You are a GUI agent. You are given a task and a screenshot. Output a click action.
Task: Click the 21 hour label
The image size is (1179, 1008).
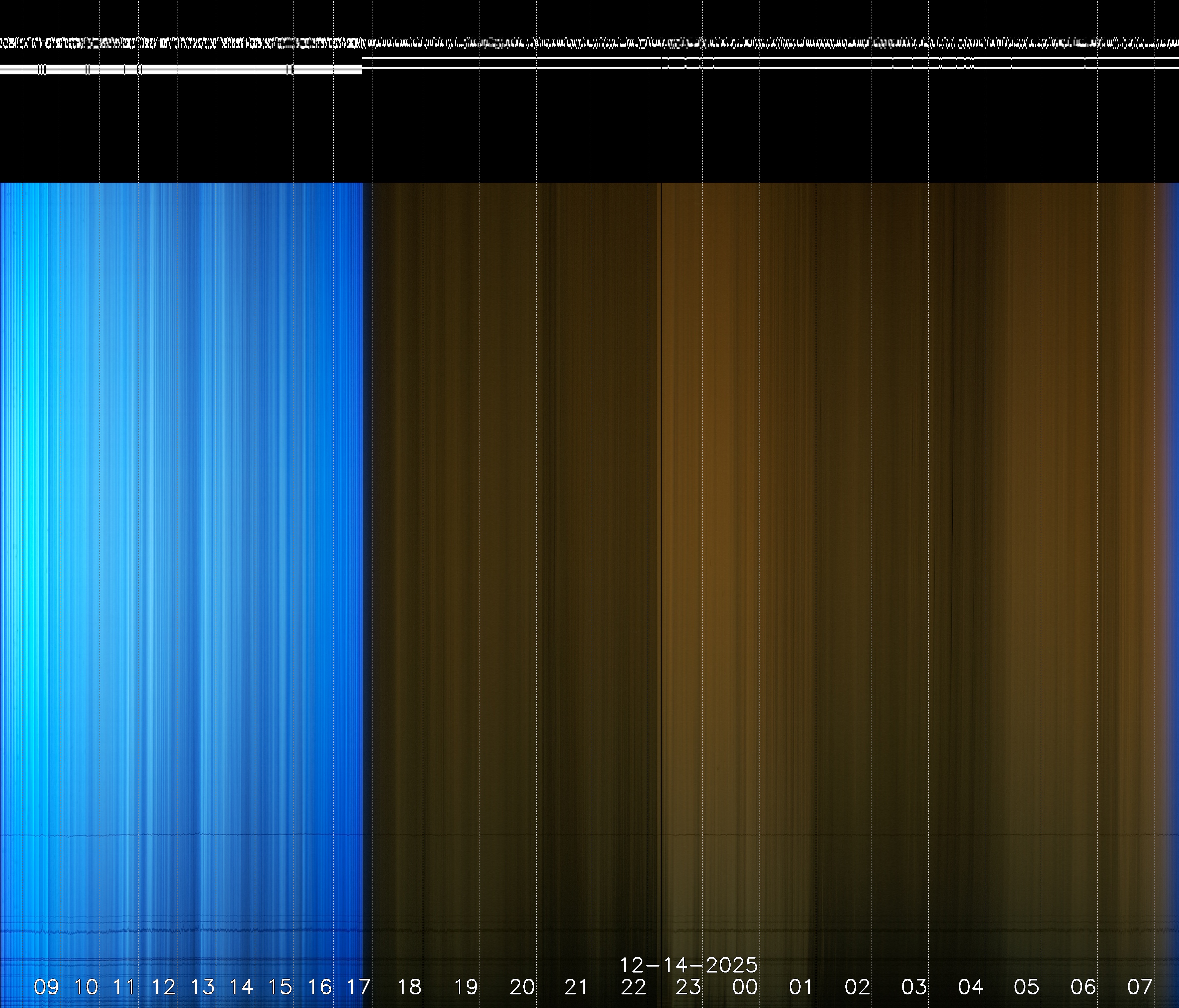[576, 987]
